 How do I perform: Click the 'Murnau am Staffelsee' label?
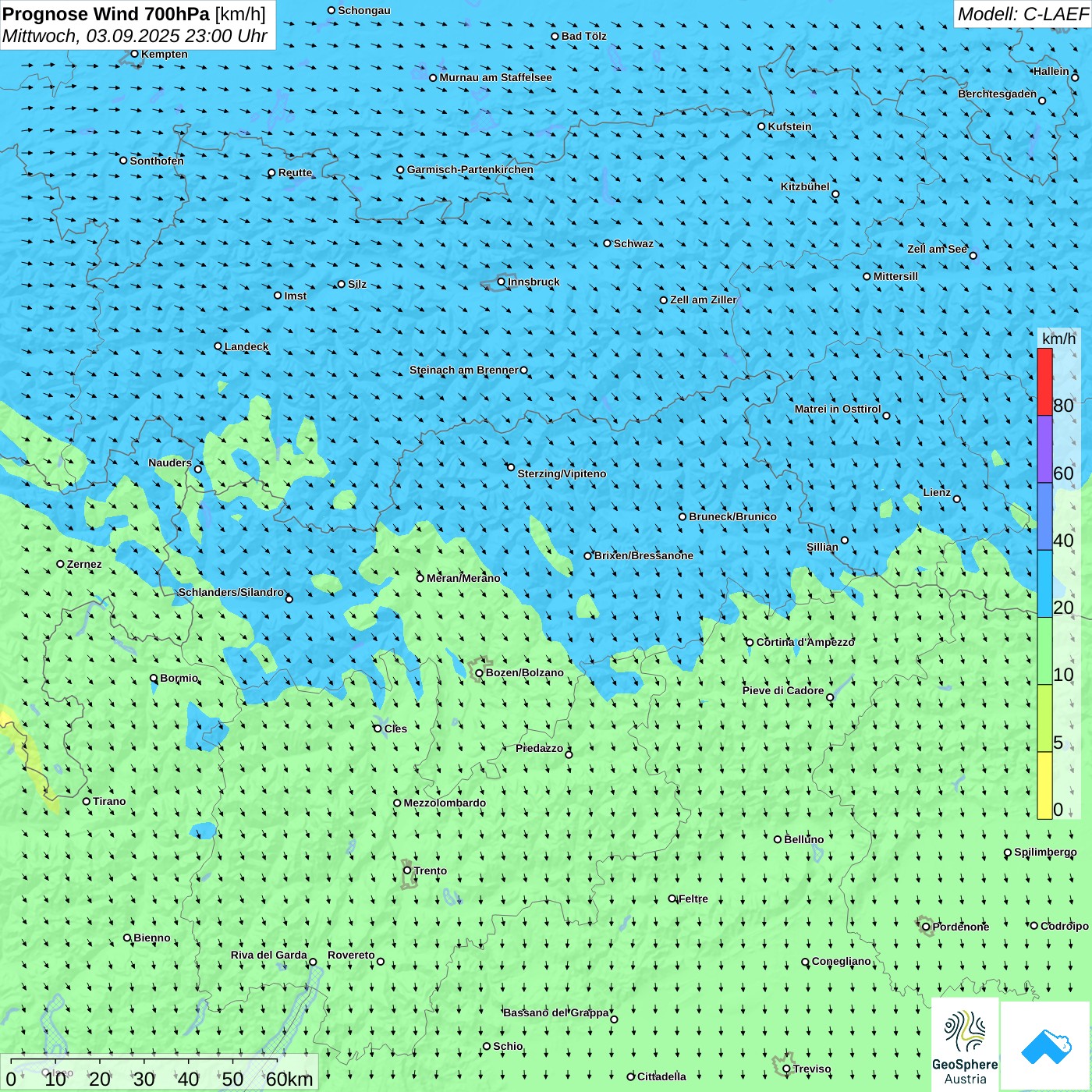point(495,77)
